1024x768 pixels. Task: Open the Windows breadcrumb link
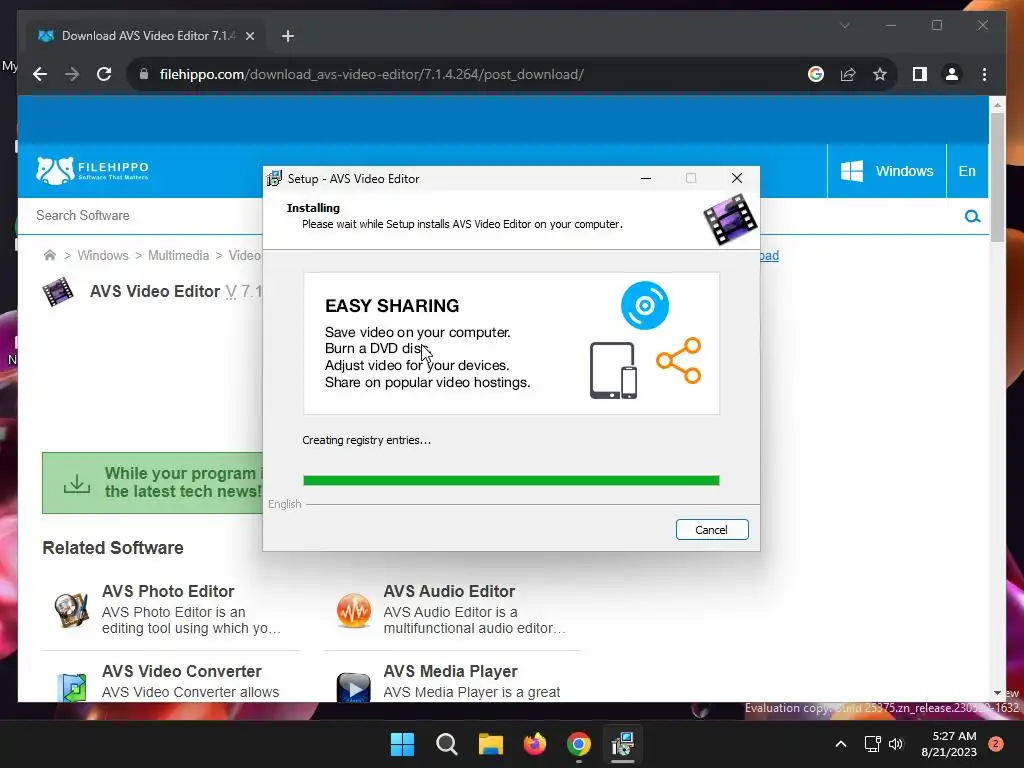(103, 255)
